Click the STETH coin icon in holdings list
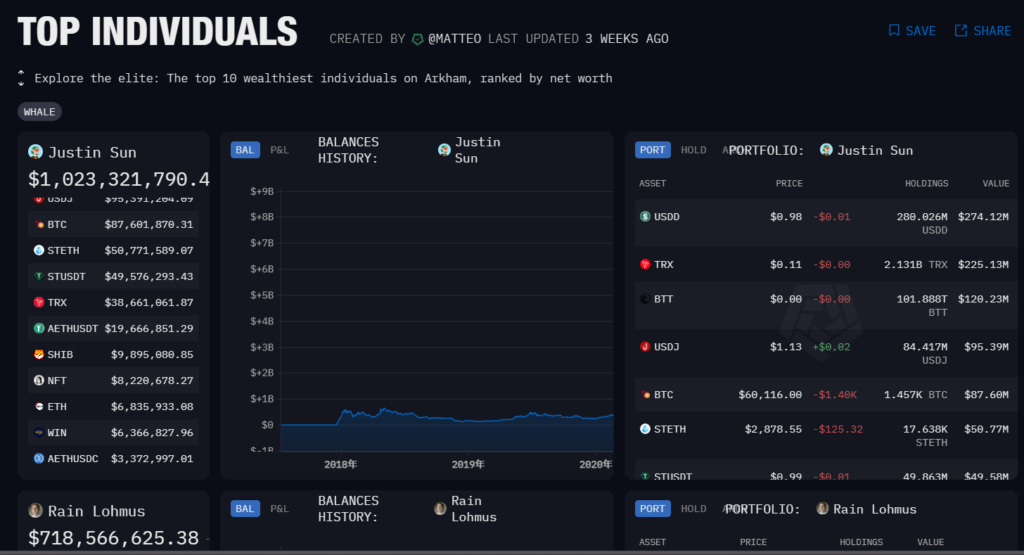The image size is (1024, 555). click(39, 251)
